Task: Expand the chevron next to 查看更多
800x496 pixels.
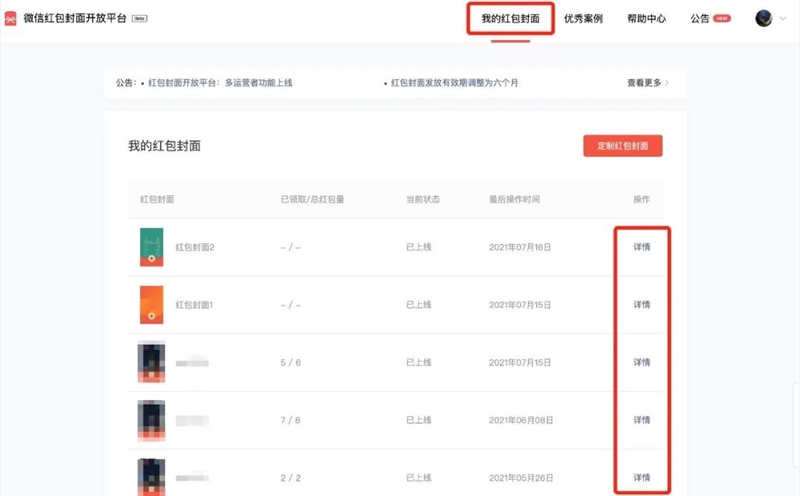Action: (x=667, y=83)
